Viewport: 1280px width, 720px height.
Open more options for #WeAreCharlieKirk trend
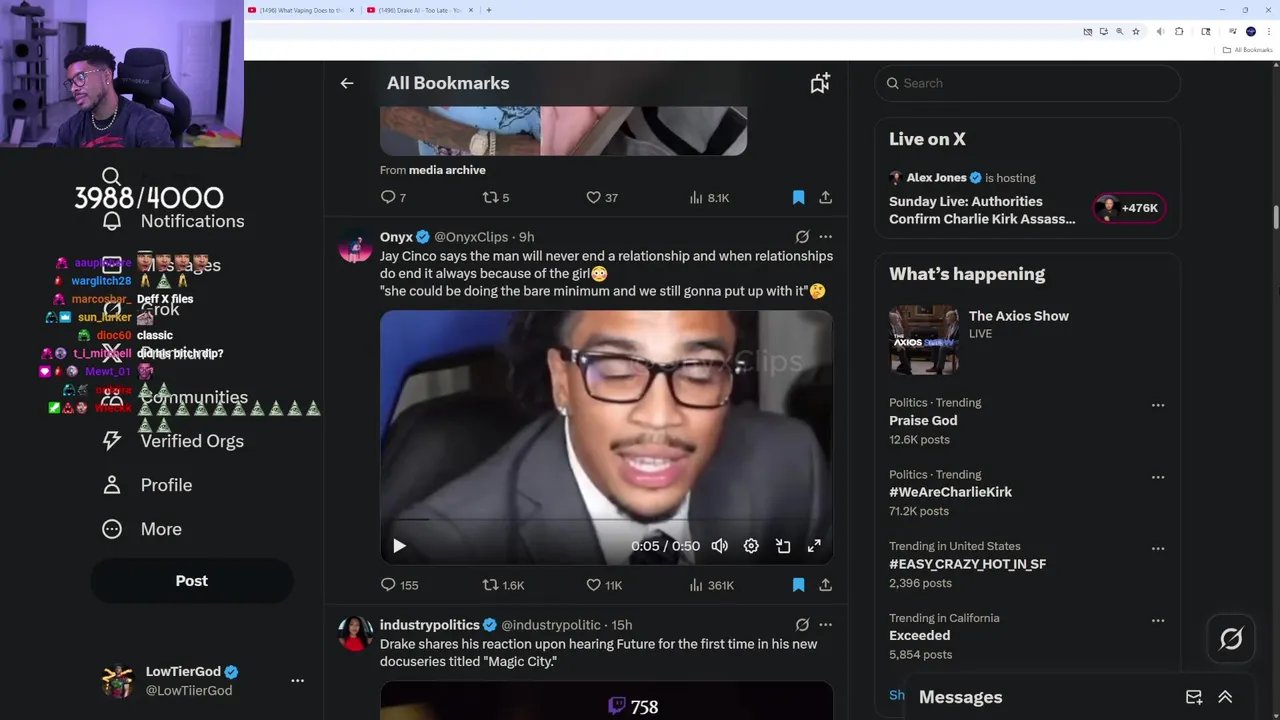[1158, 477]
